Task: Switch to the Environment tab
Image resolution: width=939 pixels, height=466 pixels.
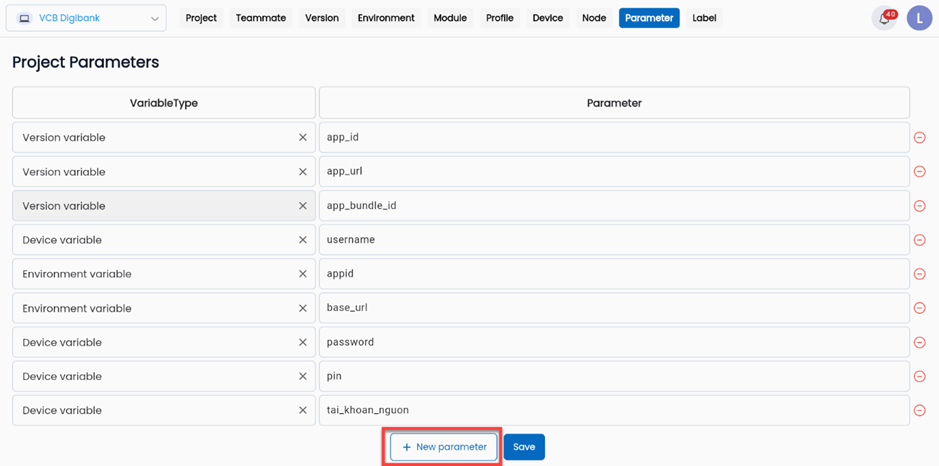Action: click(386, 18)
